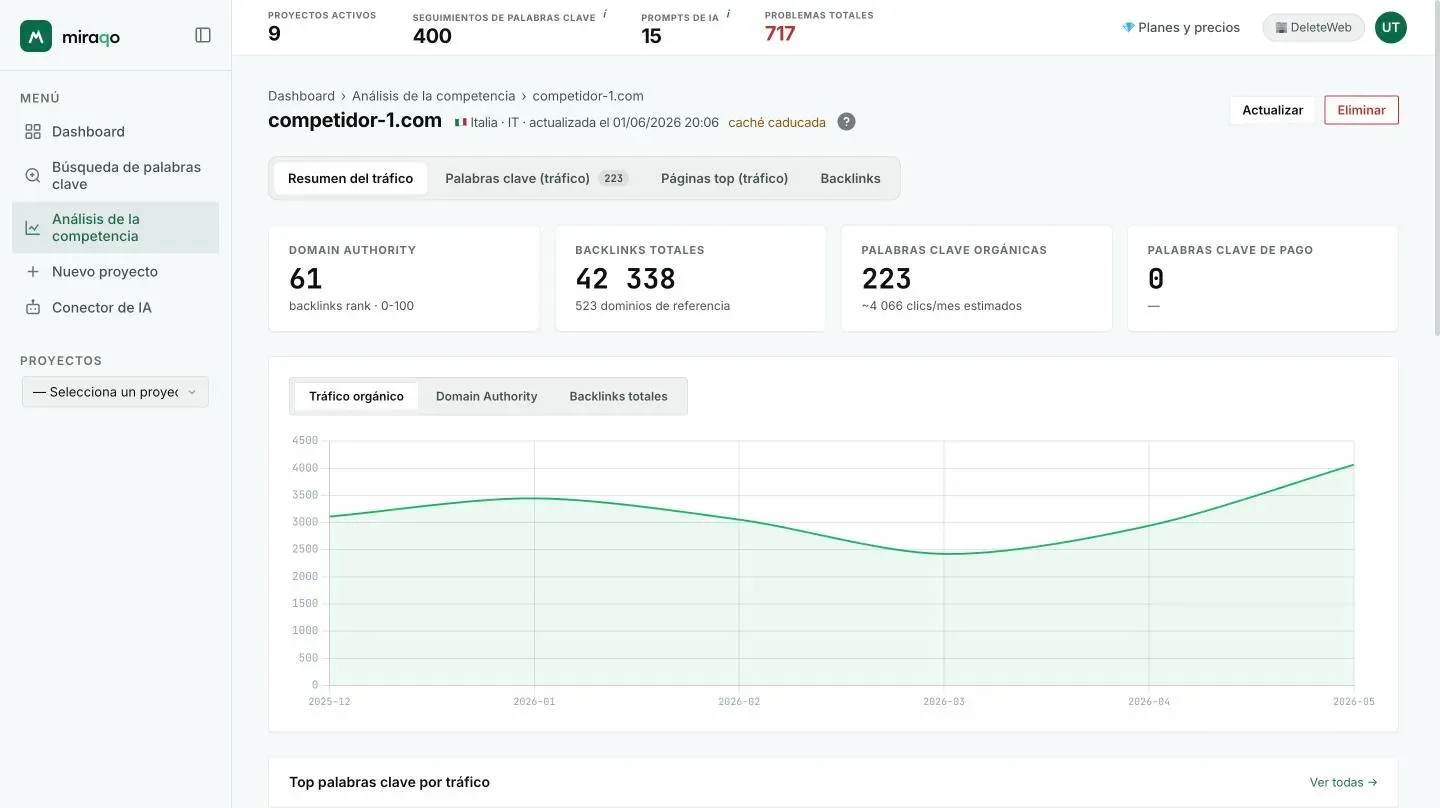This screenshot has height=808, width=1440.
Task: Click the Proyectos activos value 9
Action: click(274, 34)
